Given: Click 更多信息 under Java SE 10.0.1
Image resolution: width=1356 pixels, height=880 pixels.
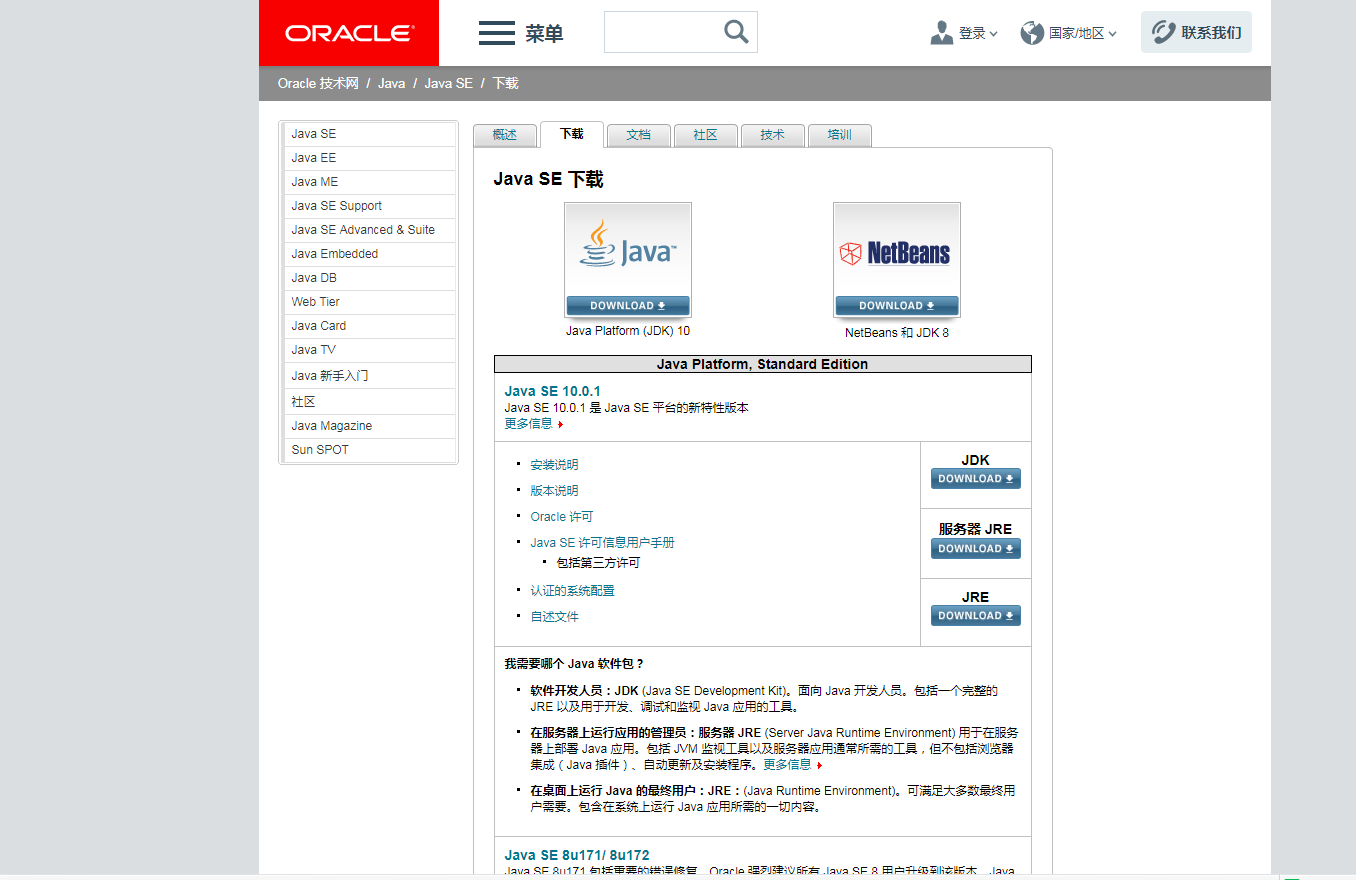Looking at the screenshot, I should (x=529, y=424).
